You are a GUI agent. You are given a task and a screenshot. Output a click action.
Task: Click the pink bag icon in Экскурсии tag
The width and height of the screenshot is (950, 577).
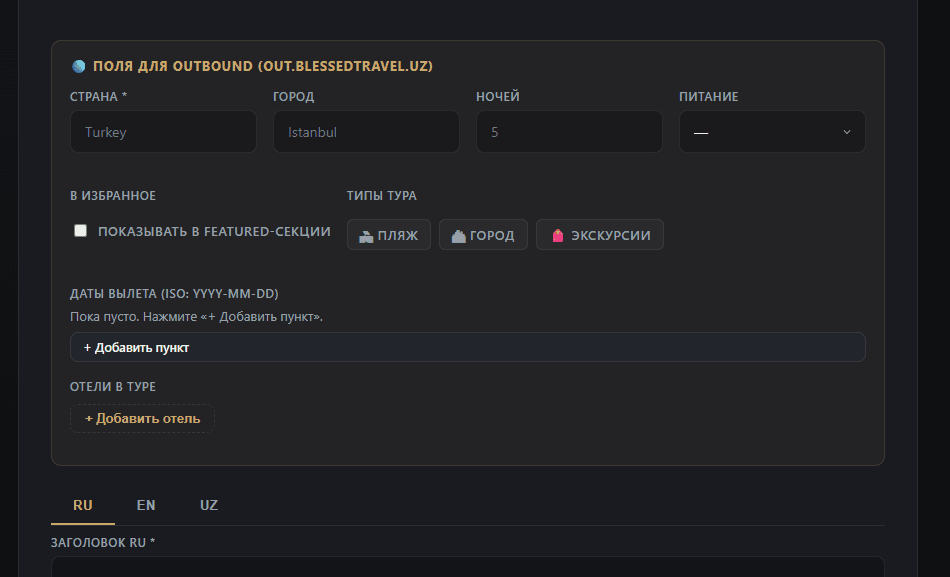click(558, 236)
